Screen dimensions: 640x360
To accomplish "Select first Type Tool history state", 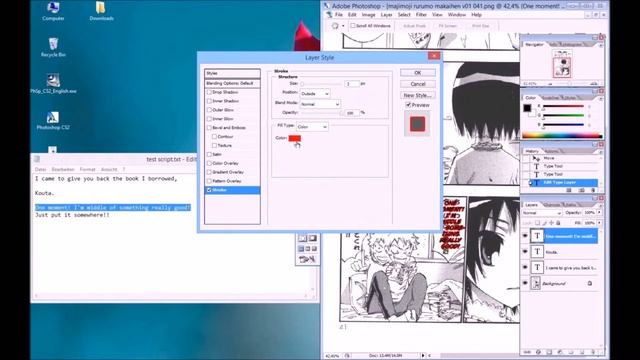I will [x=563, y=166].
